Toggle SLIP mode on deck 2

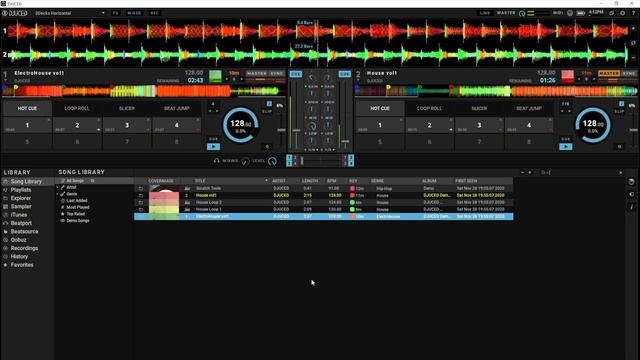point(619,111)
